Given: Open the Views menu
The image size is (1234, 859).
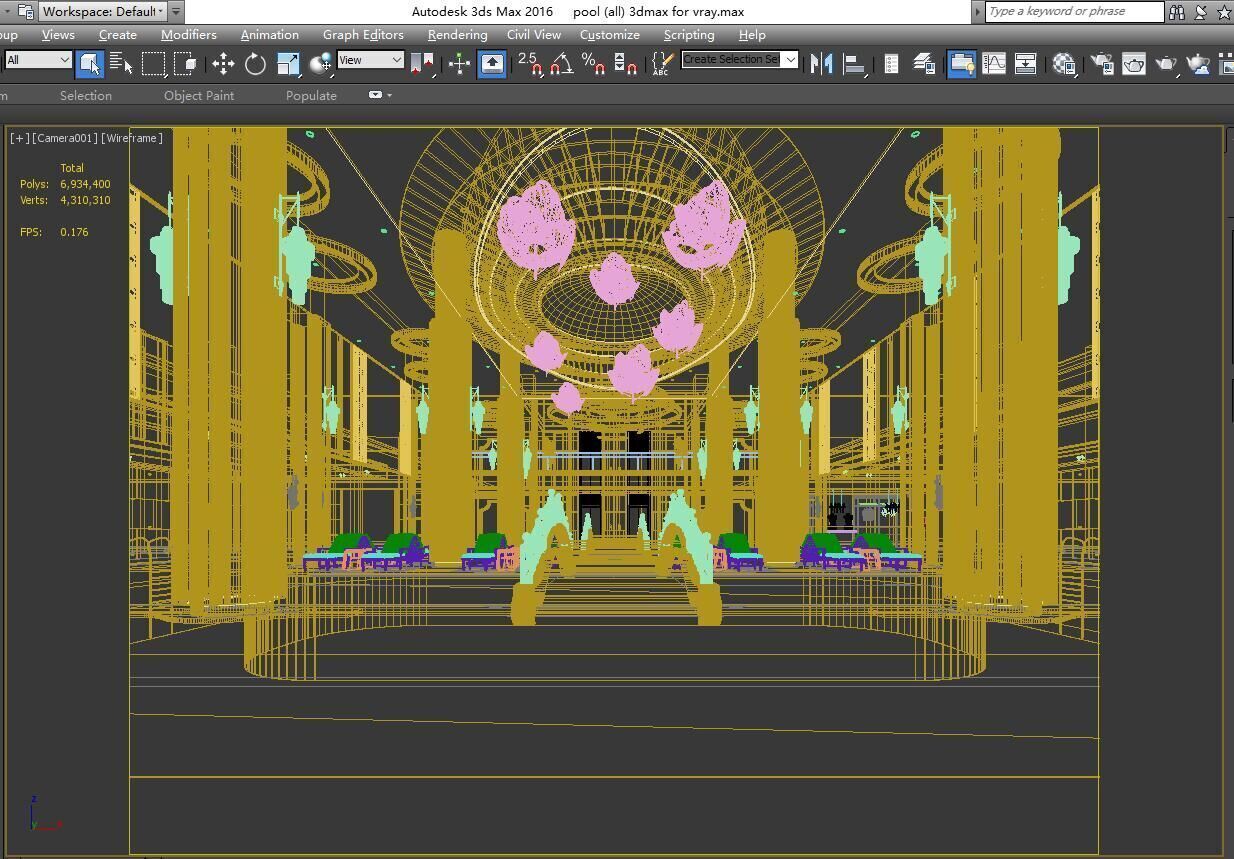Looking at the screenshot, I should pyautogui.click(x=58, y=35).
